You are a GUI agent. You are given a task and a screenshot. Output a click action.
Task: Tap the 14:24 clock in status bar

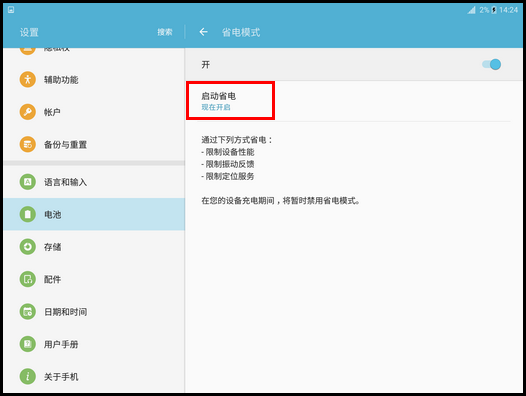click(509, 10)
